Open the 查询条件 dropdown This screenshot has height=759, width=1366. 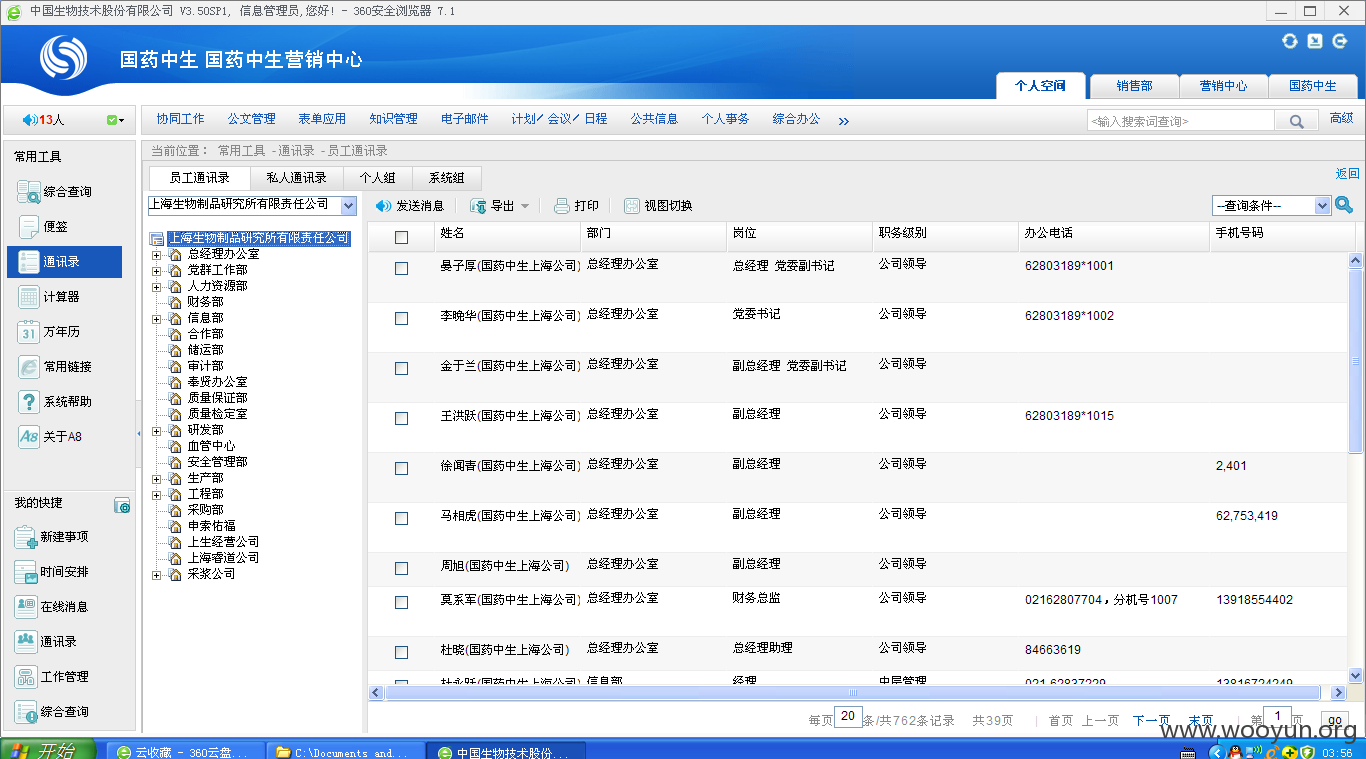1272,205
